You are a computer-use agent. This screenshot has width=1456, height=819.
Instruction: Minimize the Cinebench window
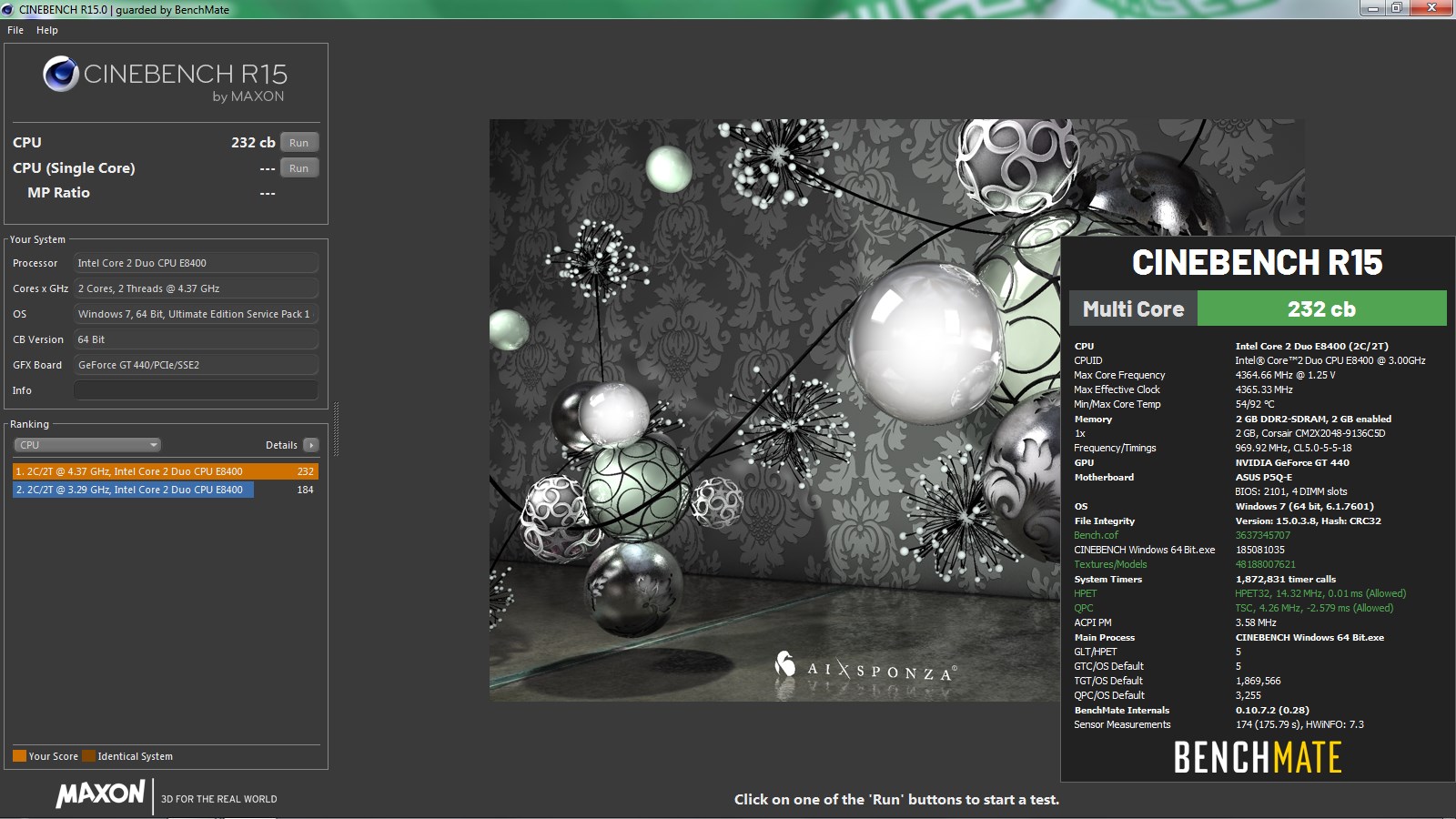1371,8
